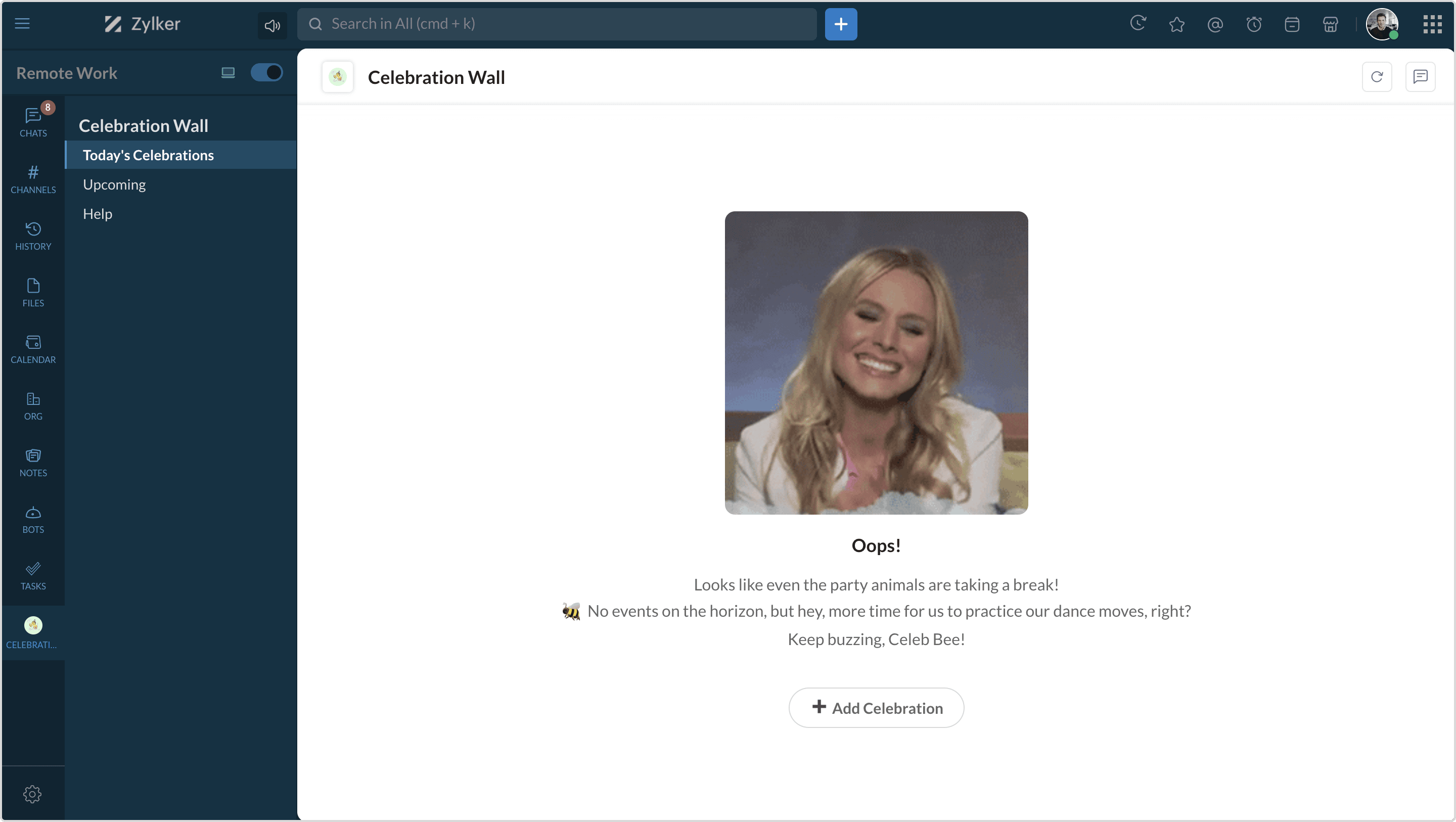Image resolution: width=1456 pixels, height=822 pixels.
Task: Open Org in the sidebar
Action: [x=33, y=406]
